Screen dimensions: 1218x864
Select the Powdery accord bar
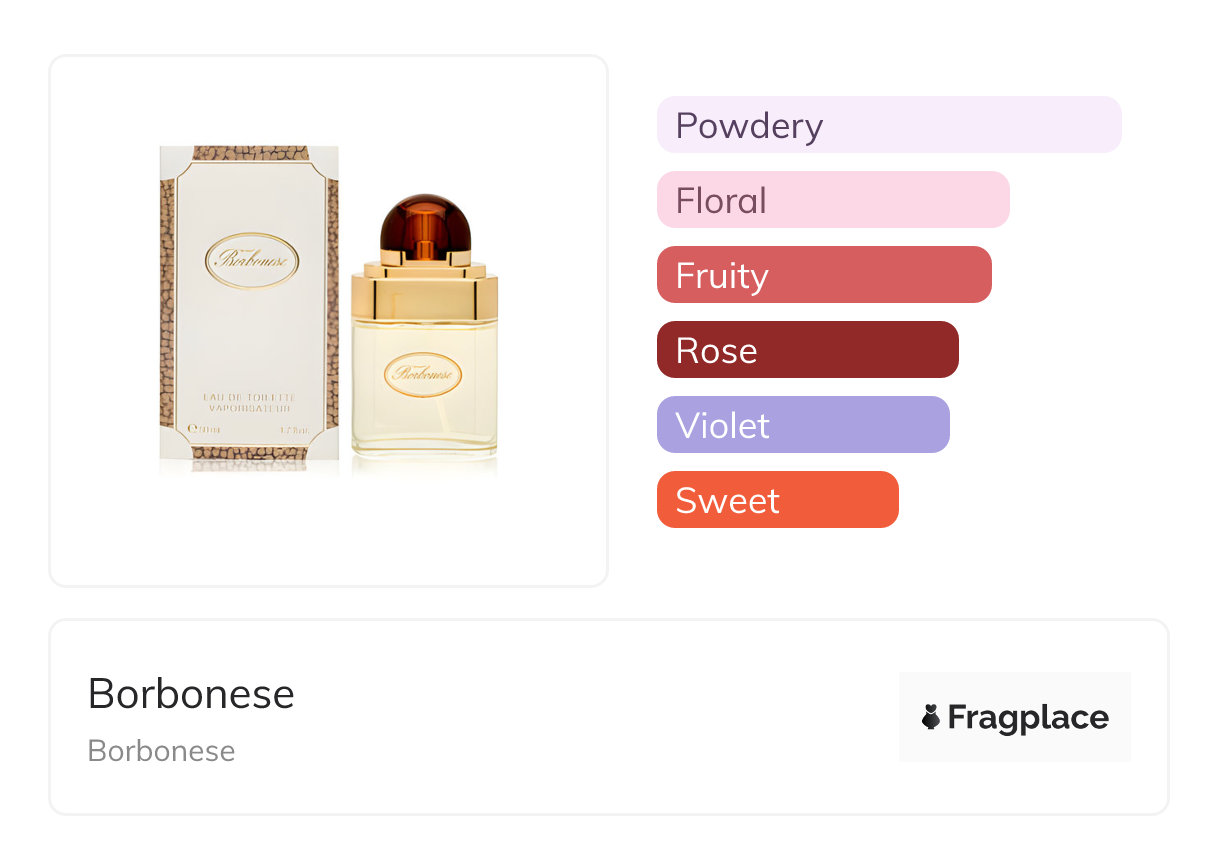pos(888,125)
